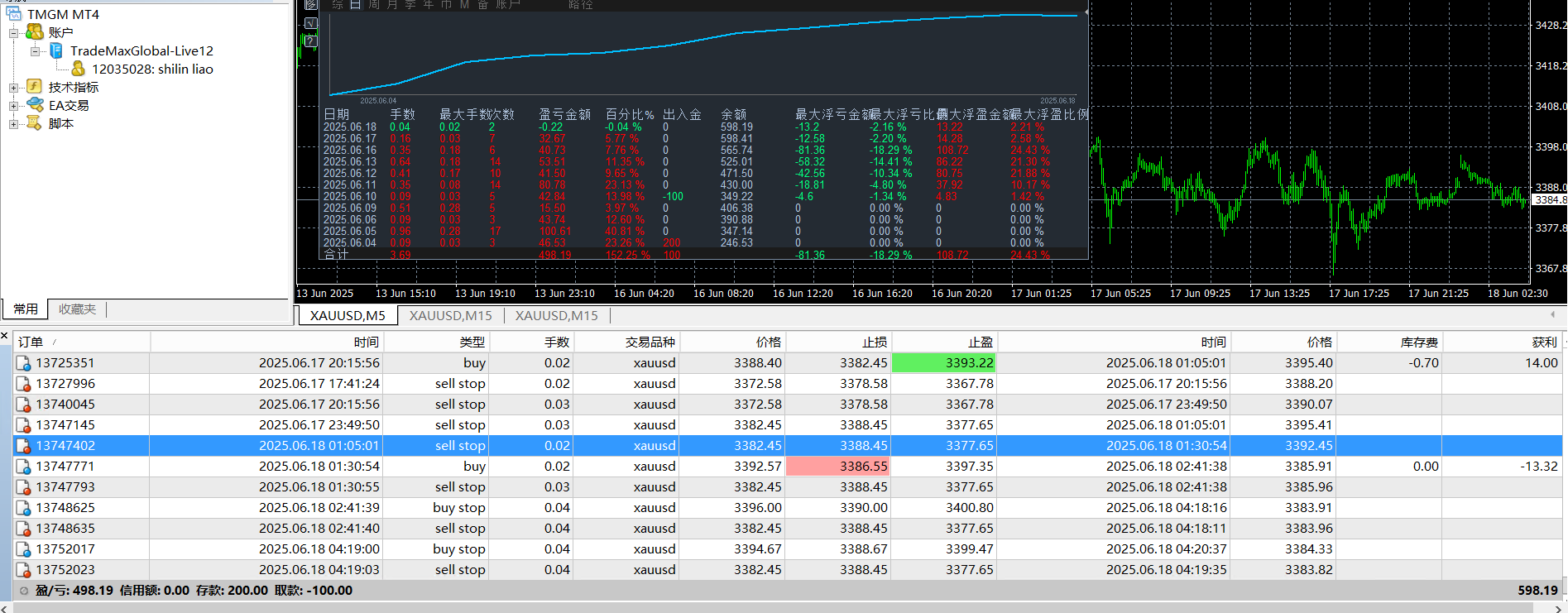This screenshot has width=1568, height=613.
Task: Click the chart tabs scroll arrow
Action: click(1552, 314)
